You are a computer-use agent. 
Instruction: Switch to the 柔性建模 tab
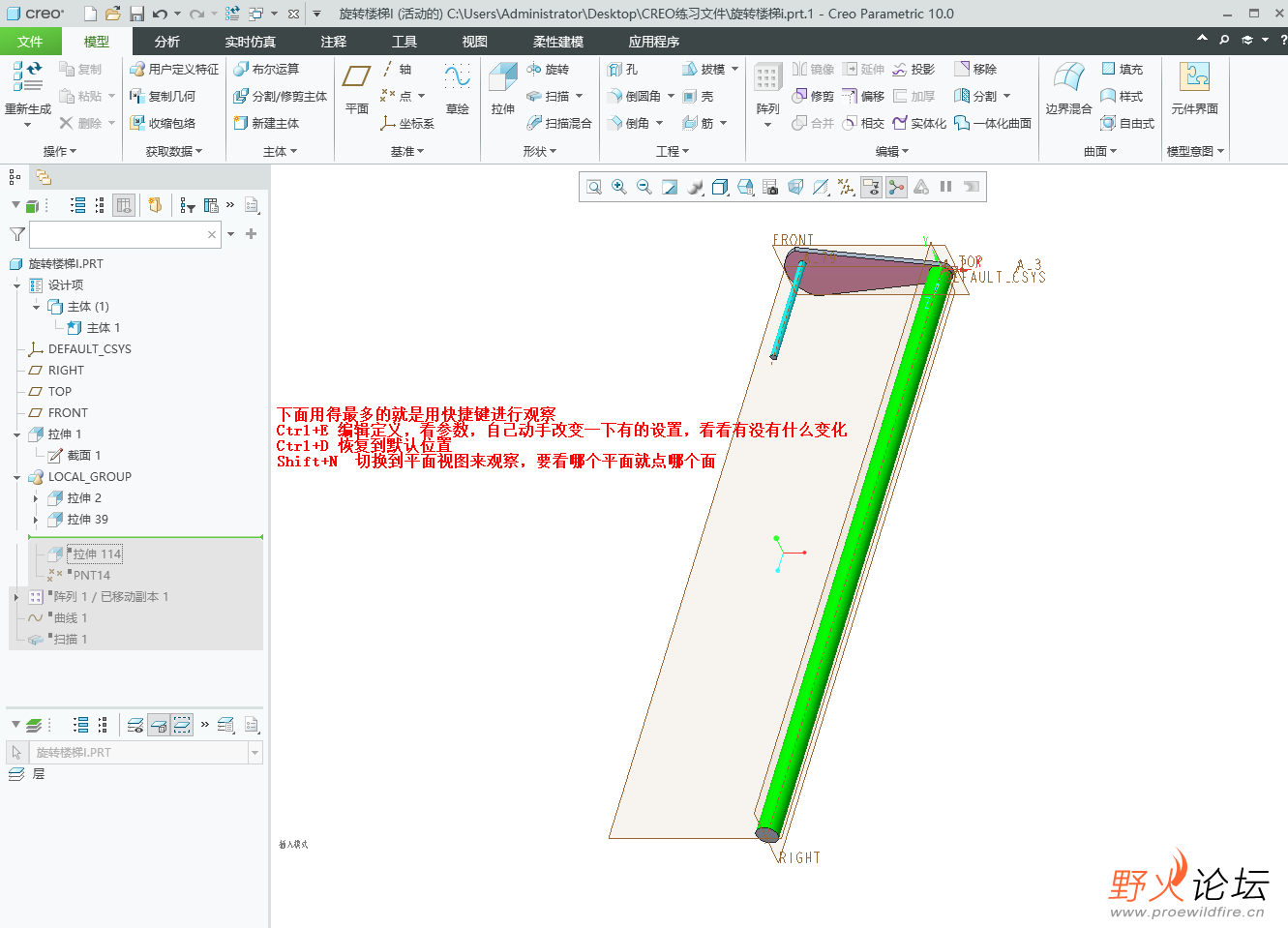coord(558,42)
